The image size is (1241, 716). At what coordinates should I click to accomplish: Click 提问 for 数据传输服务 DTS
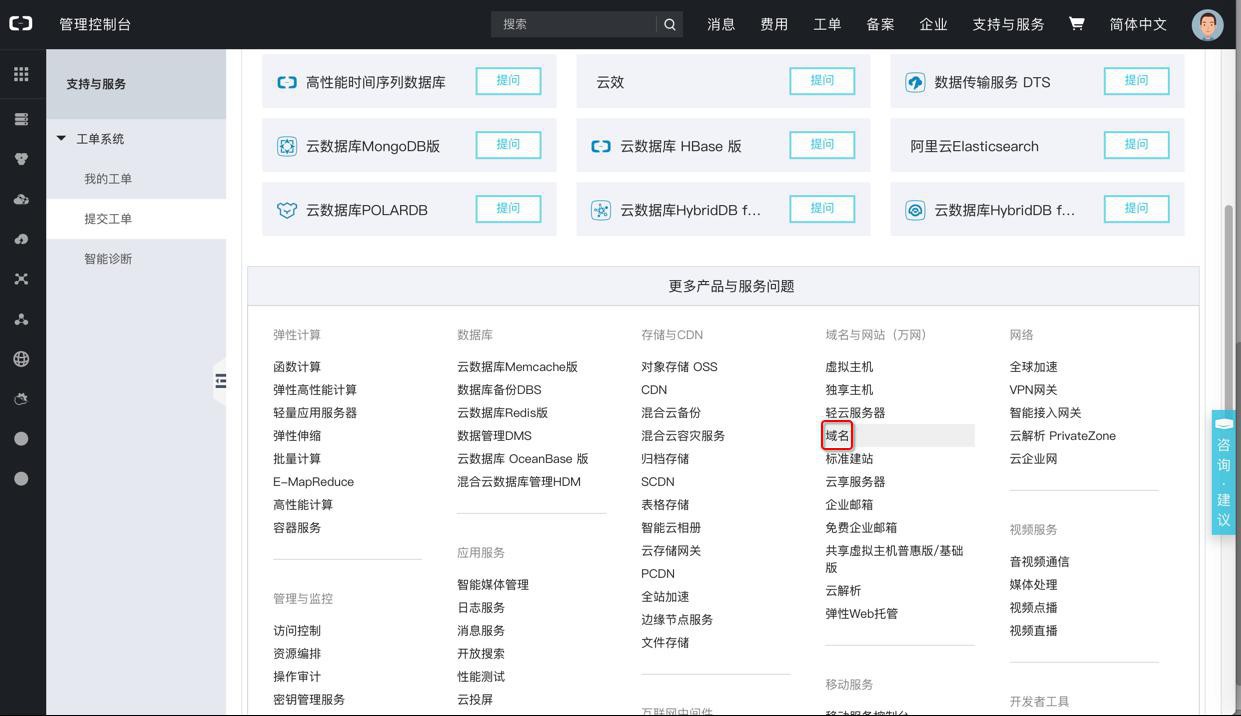[1136, 81]
